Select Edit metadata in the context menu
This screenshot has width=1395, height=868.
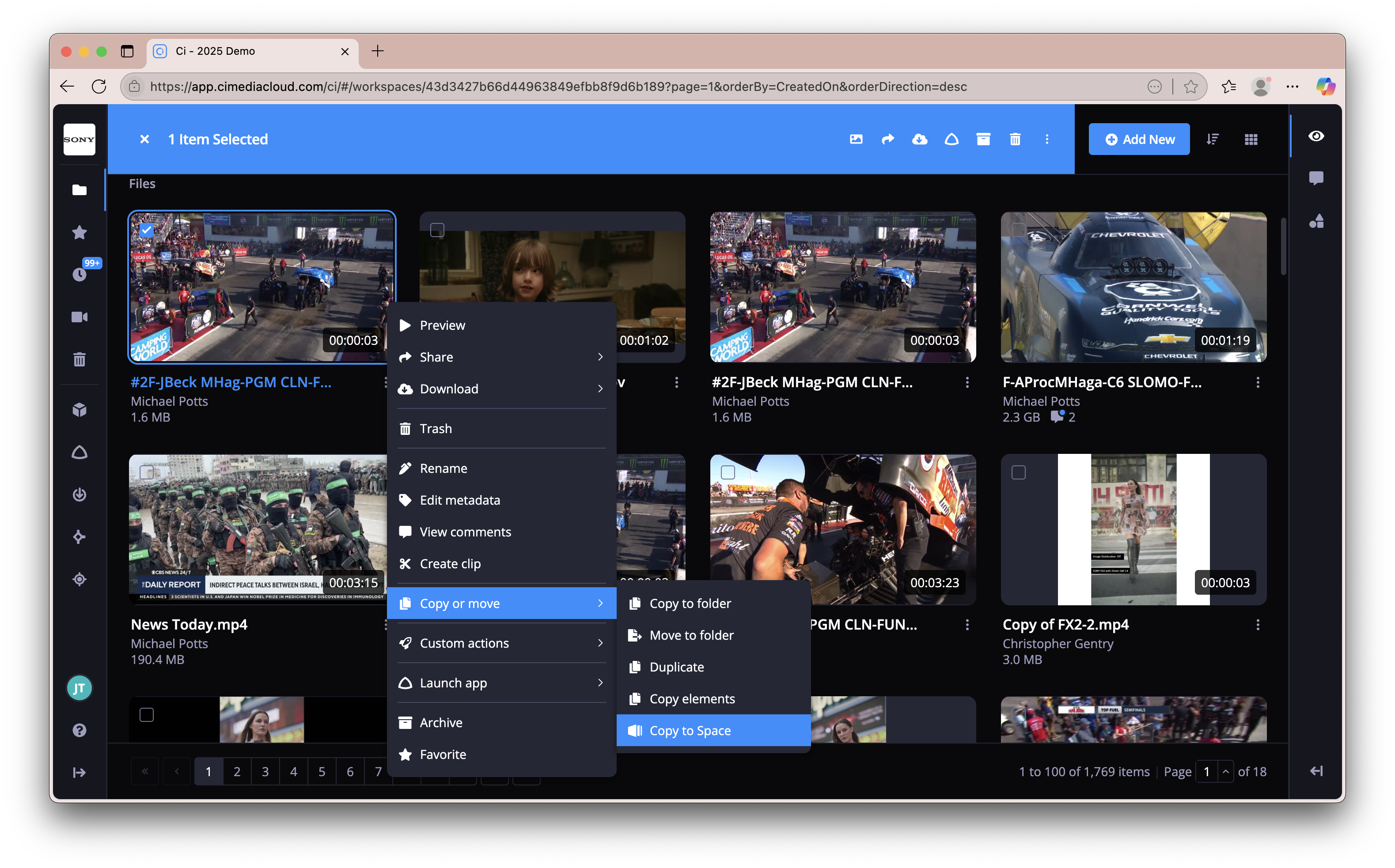(502, 500)
